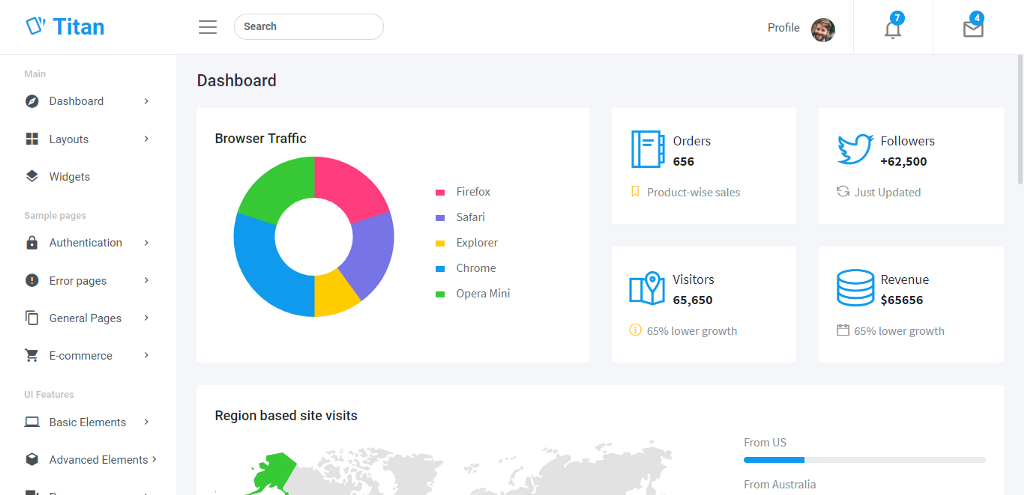The image size is (1024, 495).
Task: Click the E-commerce shopping cart icon
Action: click(32, 356)
